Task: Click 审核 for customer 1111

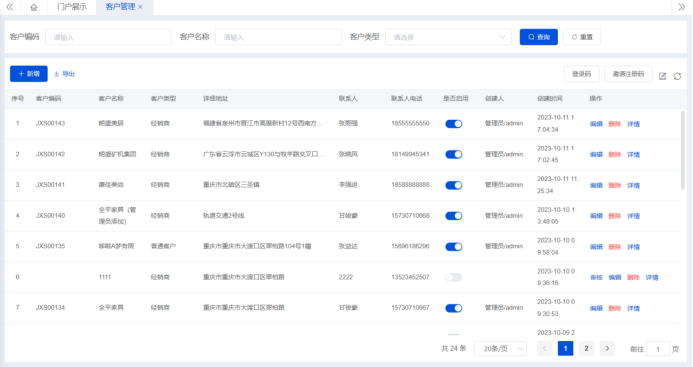Action: pos(596,278)
